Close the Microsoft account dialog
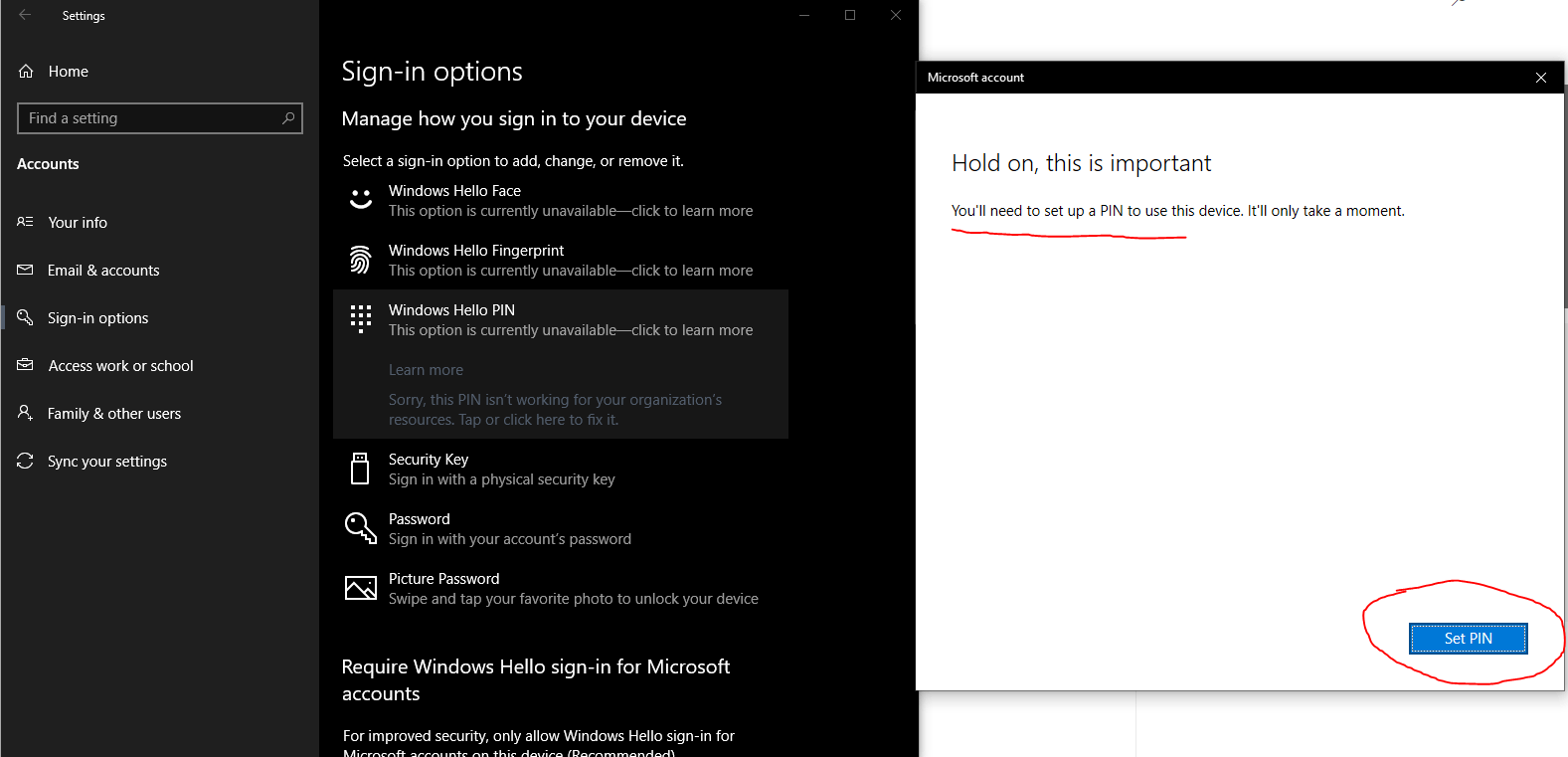 1541,78
